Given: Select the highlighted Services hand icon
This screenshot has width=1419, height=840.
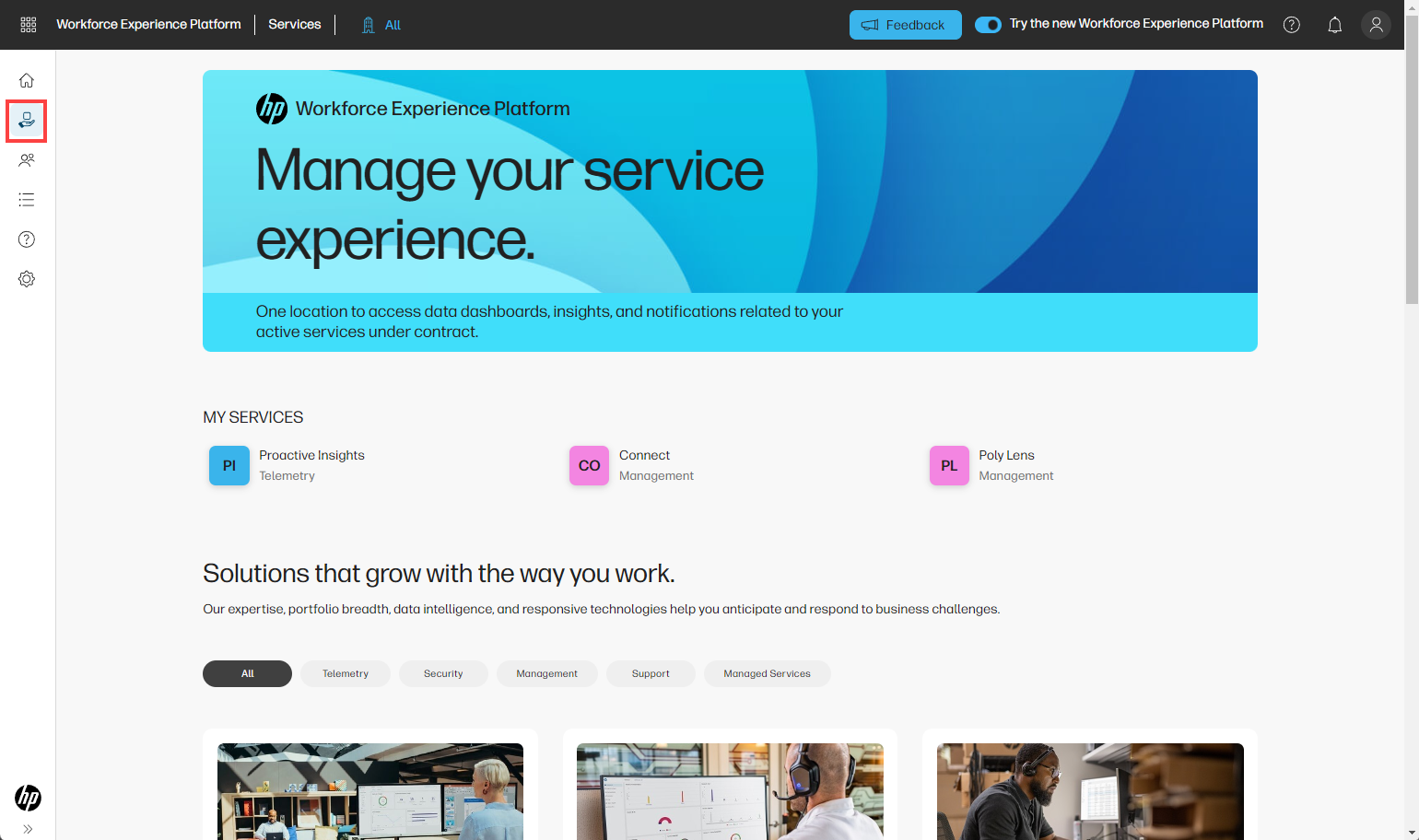Looking at the screenshot, I should (x=26, y=120).
